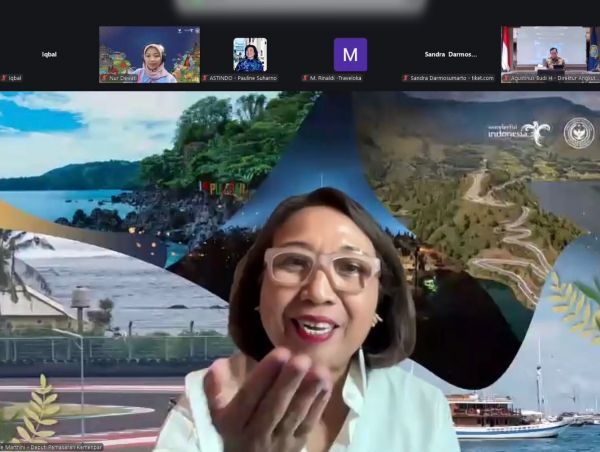Select Iqbal's participant tile

coord(49,52)
